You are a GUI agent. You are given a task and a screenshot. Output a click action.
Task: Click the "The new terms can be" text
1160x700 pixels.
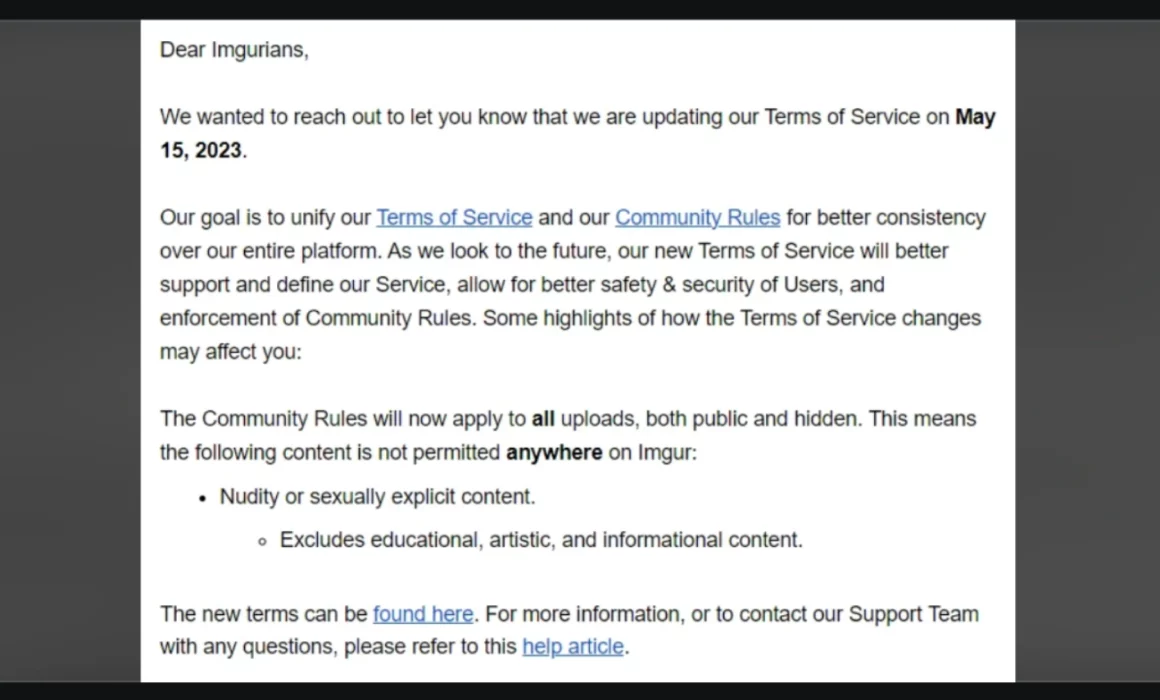point(263,614)
